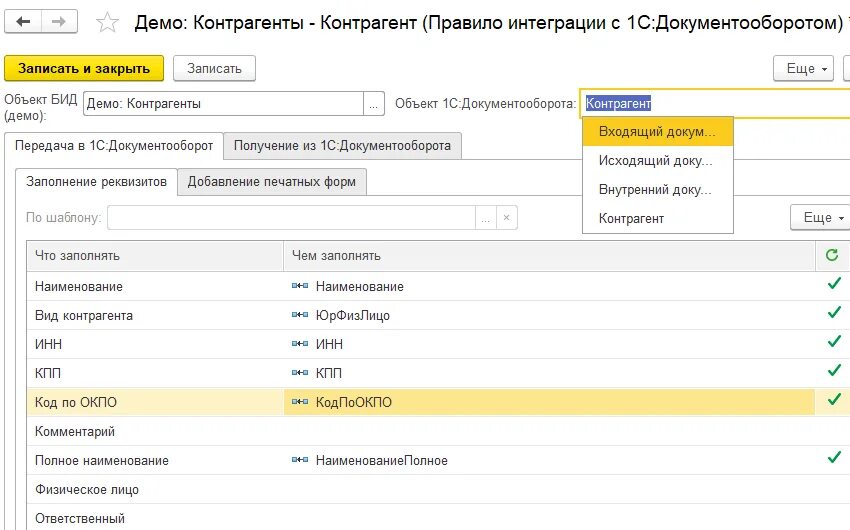
Task: Go back with the left arrow button
Action: [23, 22]
